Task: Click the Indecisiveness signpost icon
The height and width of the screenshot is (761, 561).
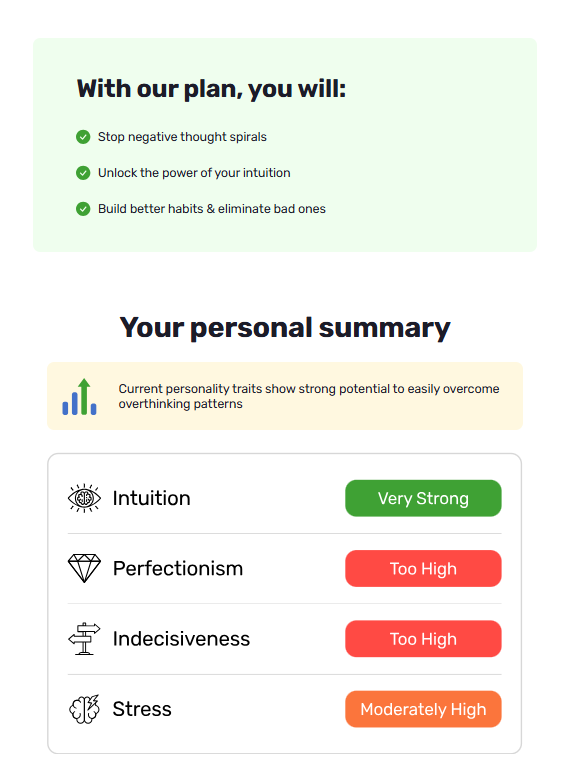Action: click(x=84, y=639)
